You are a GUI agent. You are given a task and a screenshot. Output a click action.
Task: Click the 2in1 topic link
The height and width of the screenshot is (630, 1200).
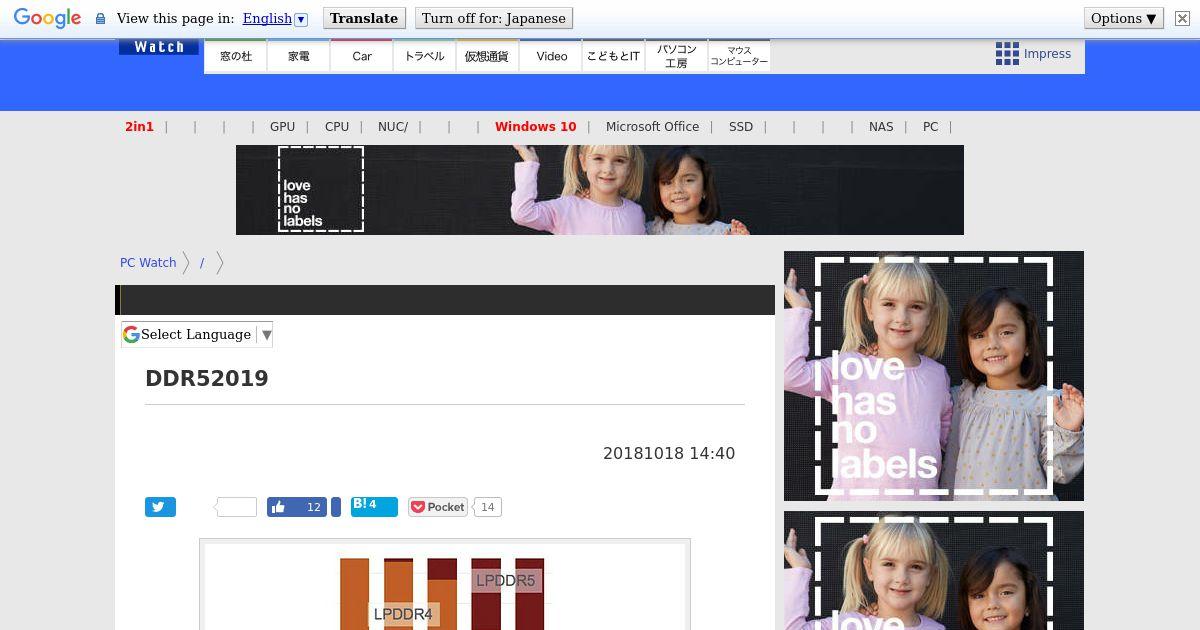pyautogui.click(x=139, y=127)
